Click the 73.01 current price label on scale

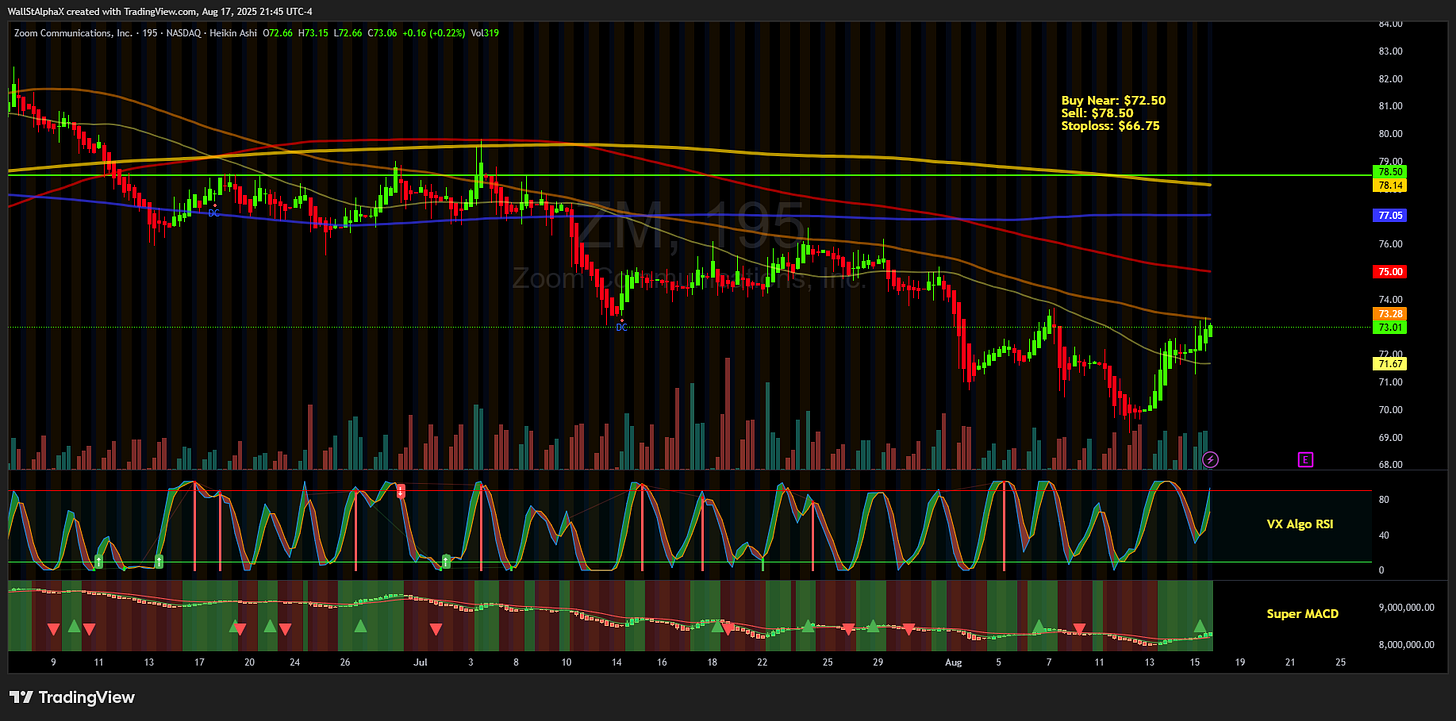pyautogui.click(x=1388, y=327)
